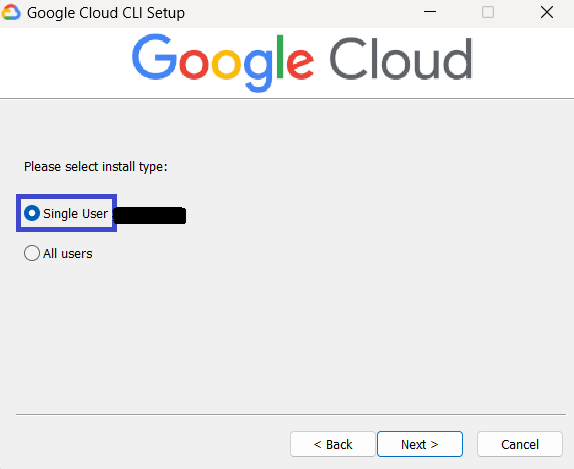Image resolution: width=574 pixels, height=469 pixels.
Task: Click the gray 'Cloud' word in logo
Action: point(401,59)
